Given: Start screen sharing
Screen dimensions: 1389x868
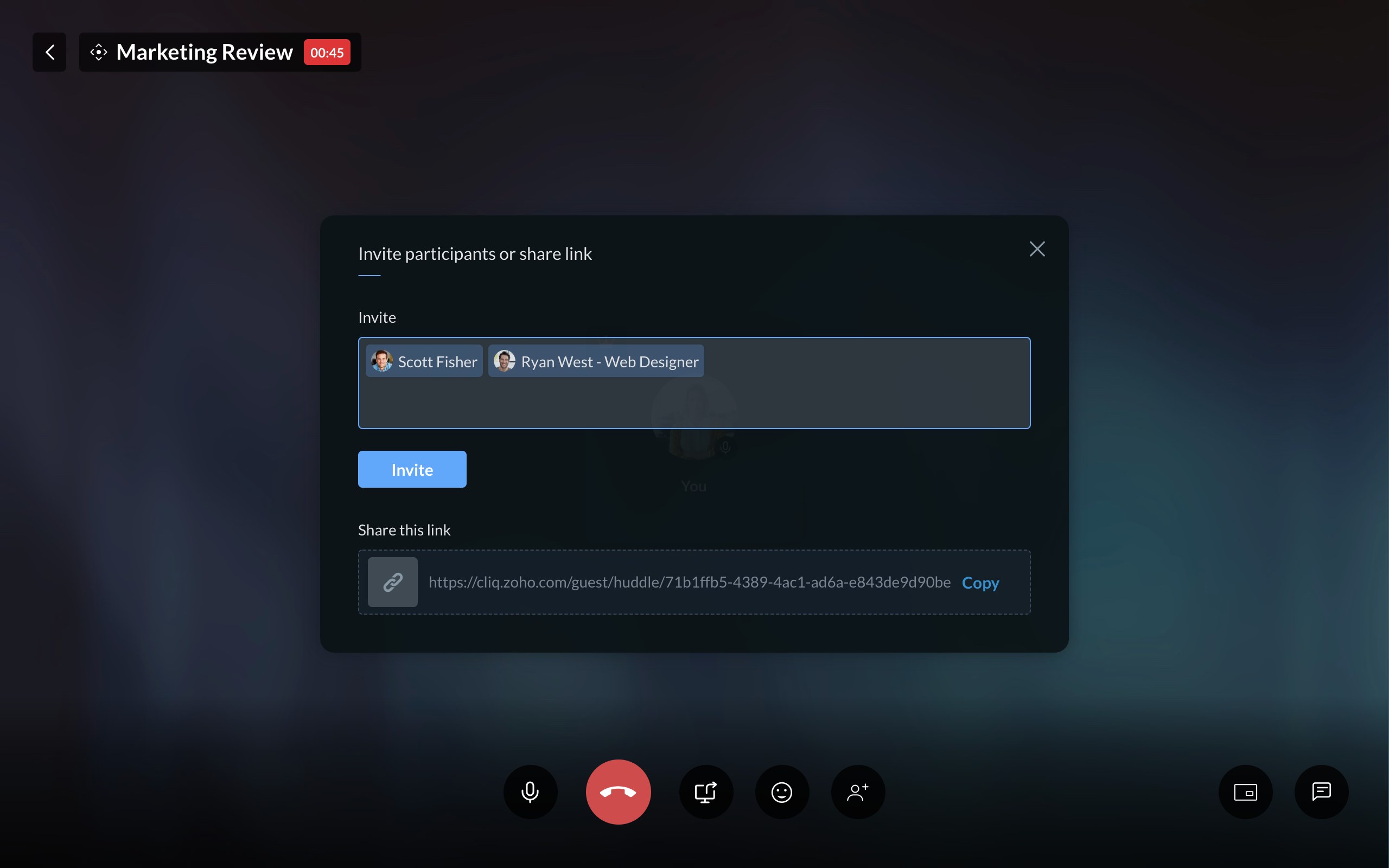Looking at the screenshot, I should tap(705, 792).
